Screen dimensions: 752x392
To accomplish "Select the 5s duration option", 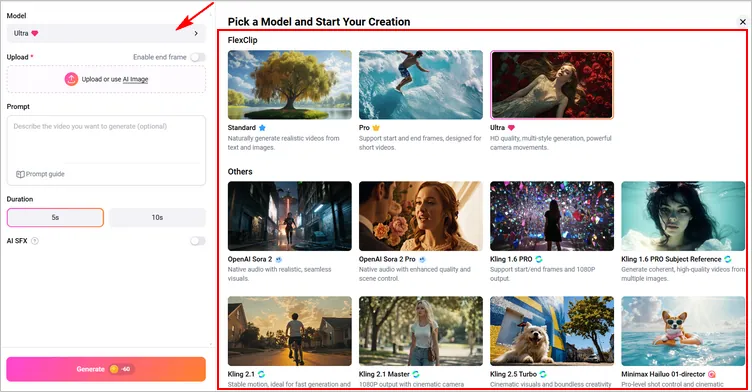I will tap(55, 217).
